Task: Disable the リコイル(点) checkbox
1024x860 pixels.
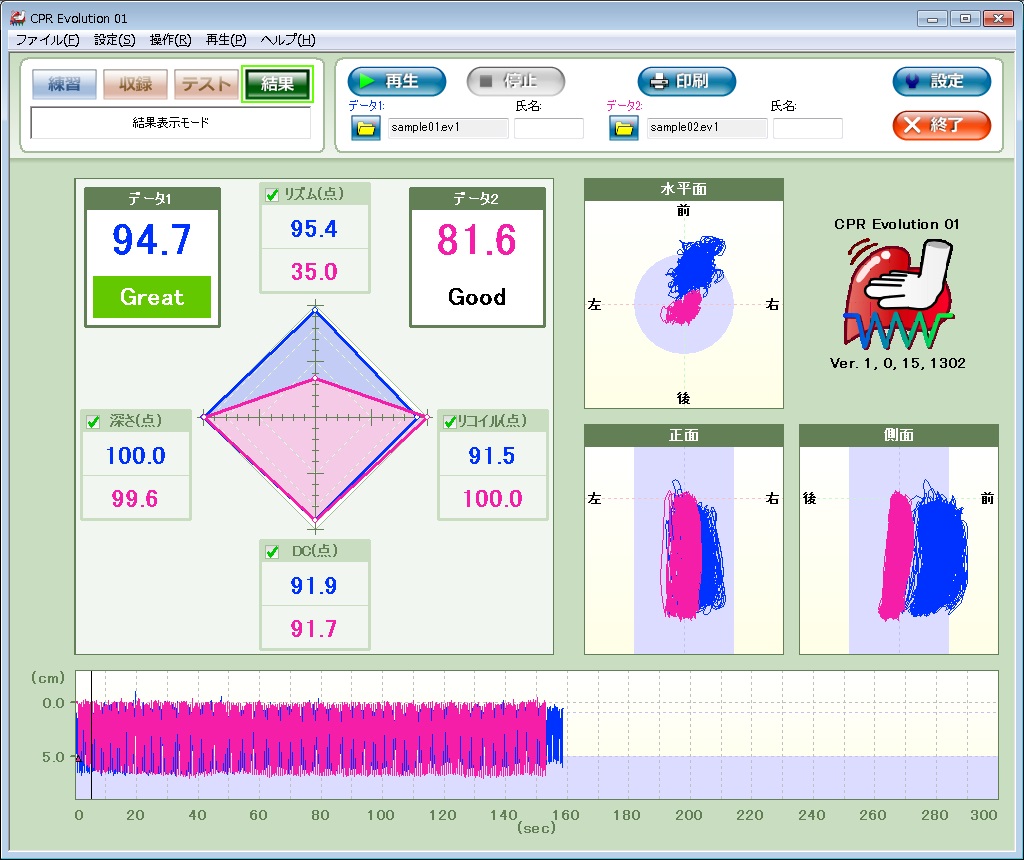Action: click(x=450, y=421)
